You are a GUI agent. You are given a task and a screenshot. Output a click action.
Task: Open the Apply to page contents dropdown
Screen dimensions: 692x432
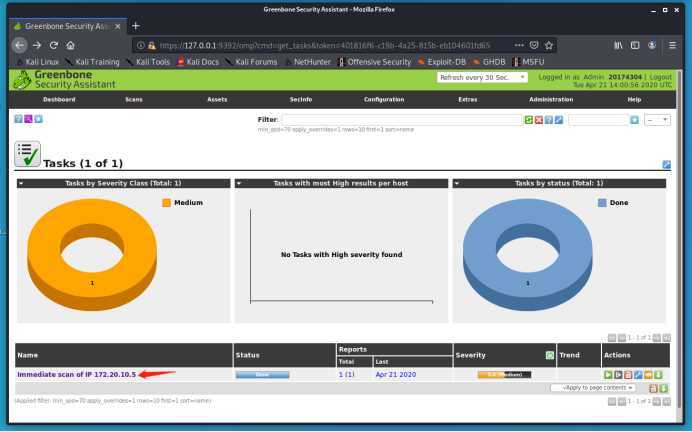593,388
